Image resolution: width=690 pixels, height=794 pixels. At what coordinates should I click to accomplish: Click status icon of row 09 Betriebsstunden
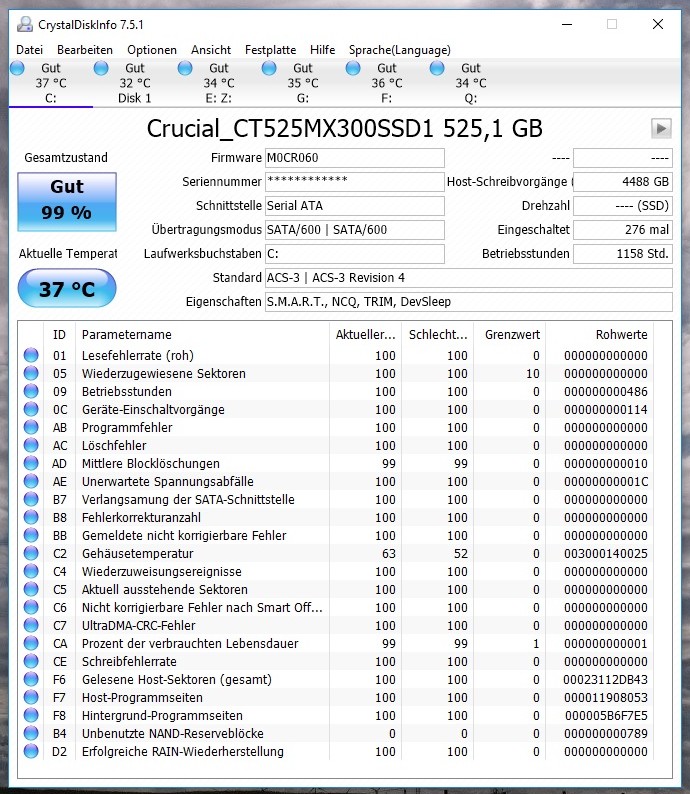pyautogui.click(x=31, y=391)
